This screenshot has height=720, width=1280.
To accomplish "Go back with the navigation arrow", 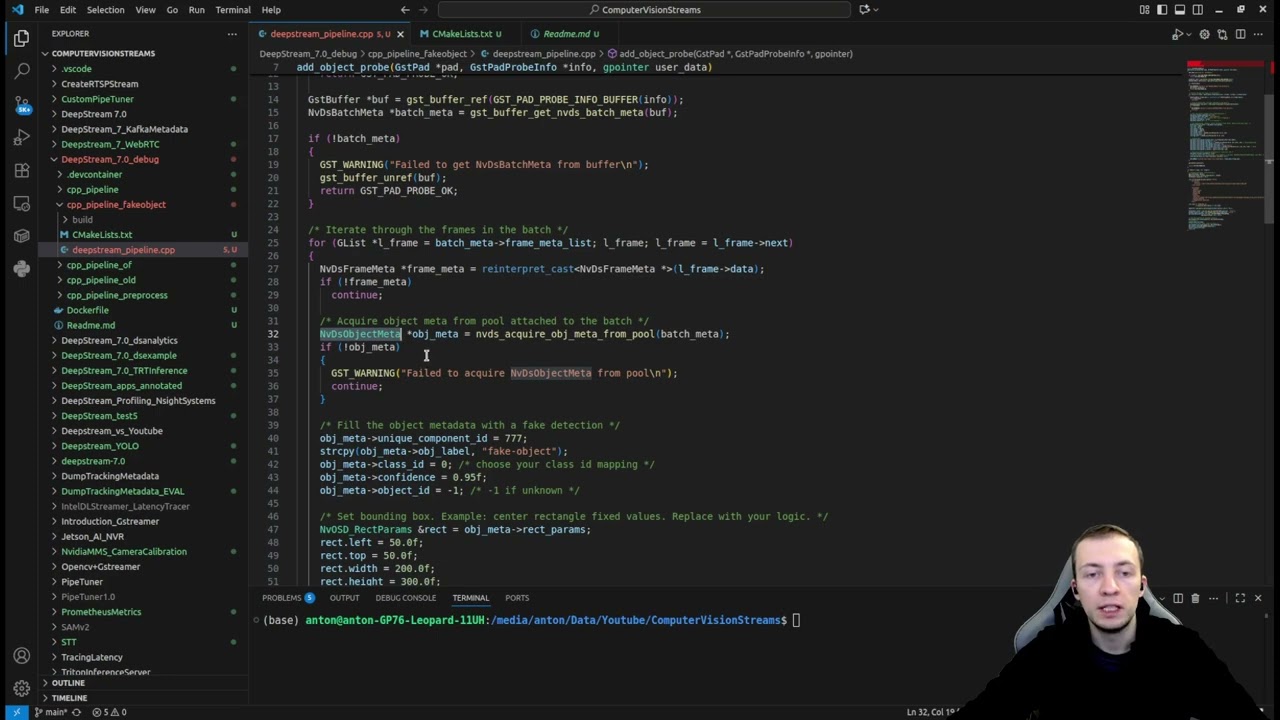I will pyautogui.click(x=404, y=10).
